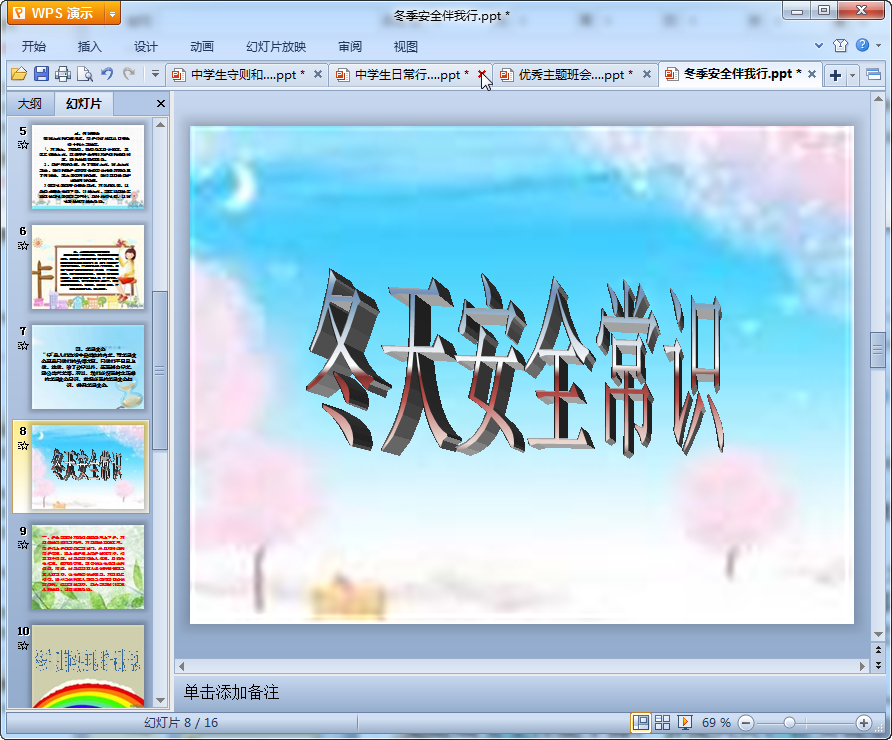Screen dimensions: 892x740
Task: Click horizontal scrollbar right arrow
Action: point(862,665)
